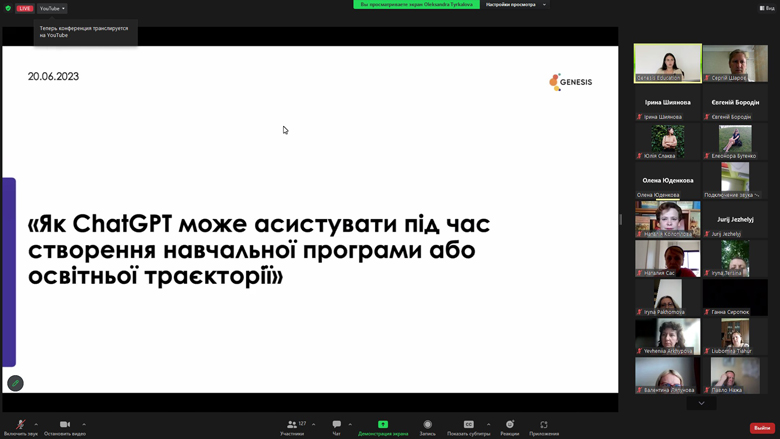Open the Реакции smiley icon
Screen dimensions: 780x439
(x=509, y=424)
